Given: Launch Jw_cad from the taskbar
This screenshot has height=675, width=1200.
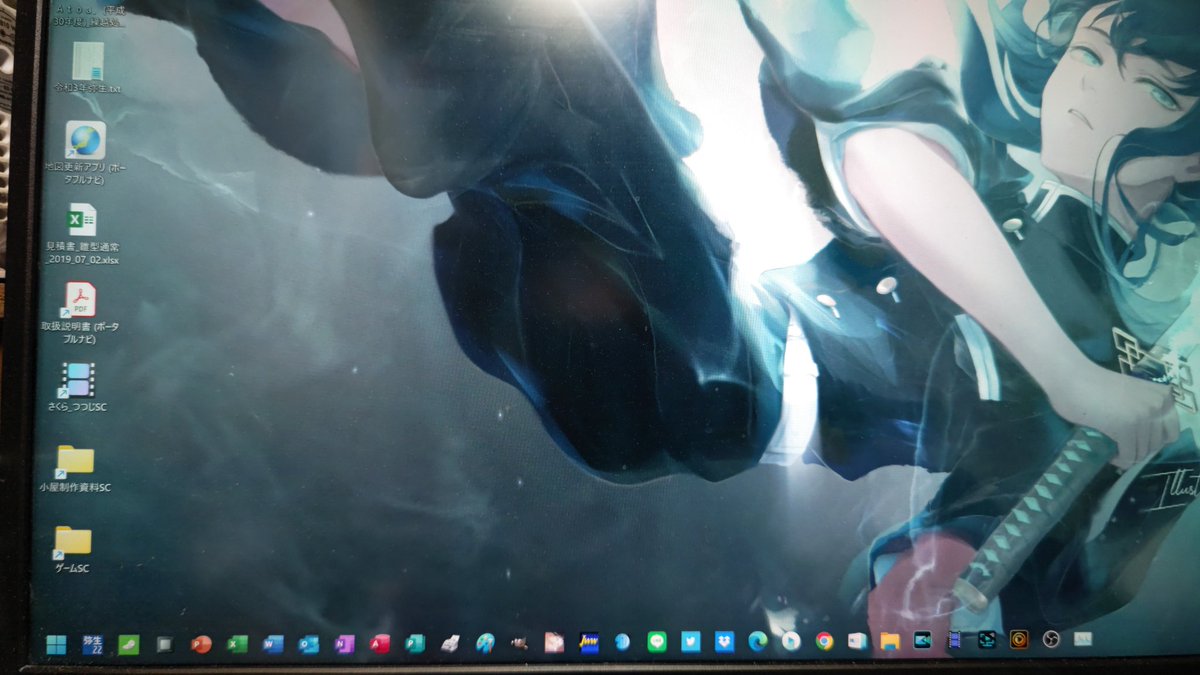Looking at the screenshot, I should (589, 643).
